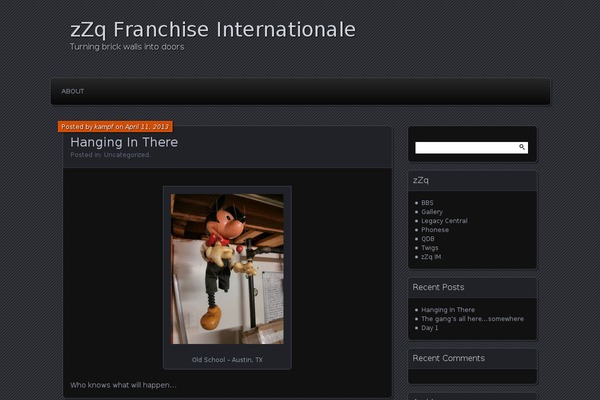Image resolution: width=600 pixels, height=400 pixels.
Task: Open author kampf's page
Action: click(x=104, y=127)
